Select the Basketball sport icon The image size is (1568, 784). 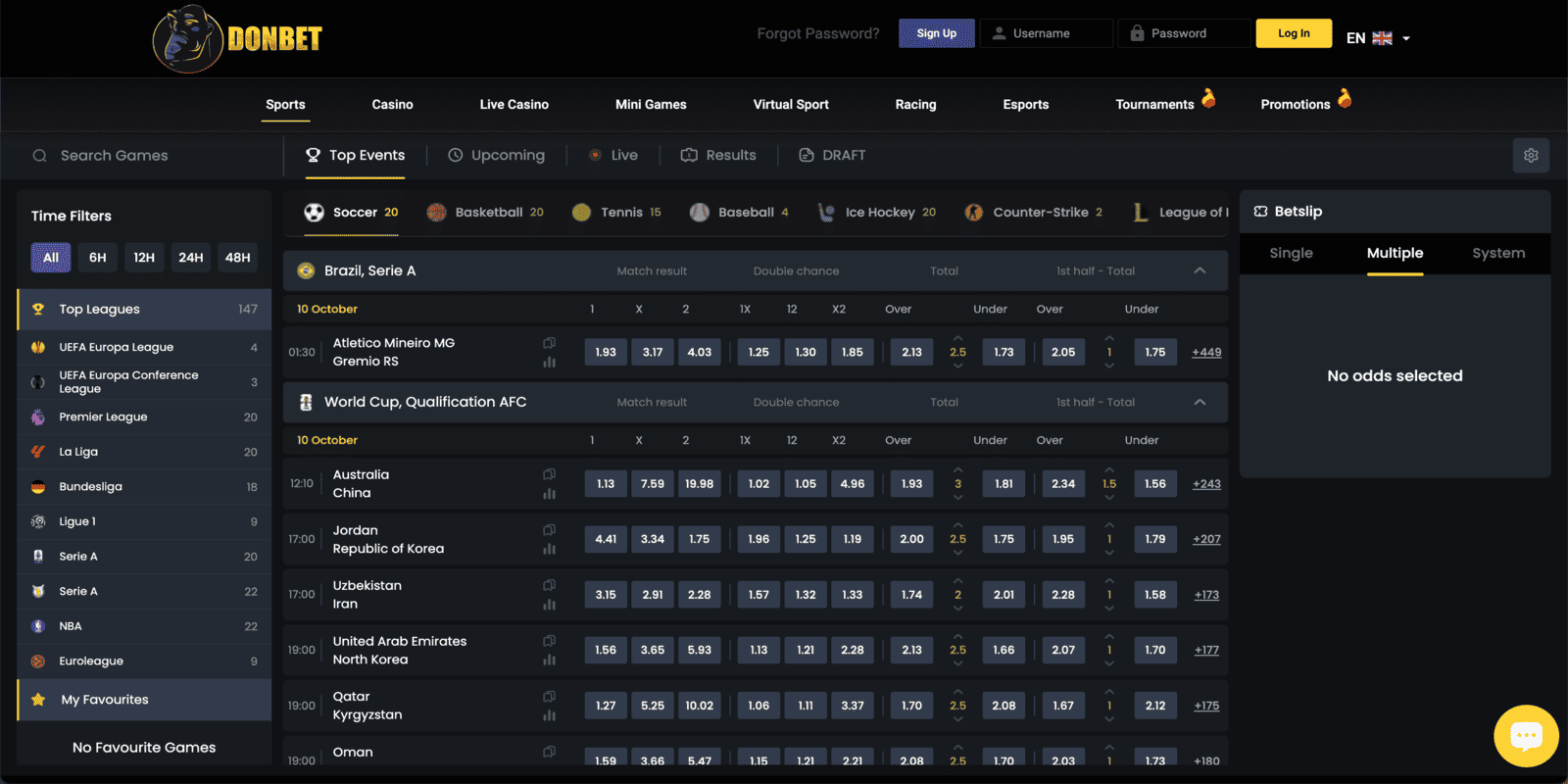[x=437, y=213]
